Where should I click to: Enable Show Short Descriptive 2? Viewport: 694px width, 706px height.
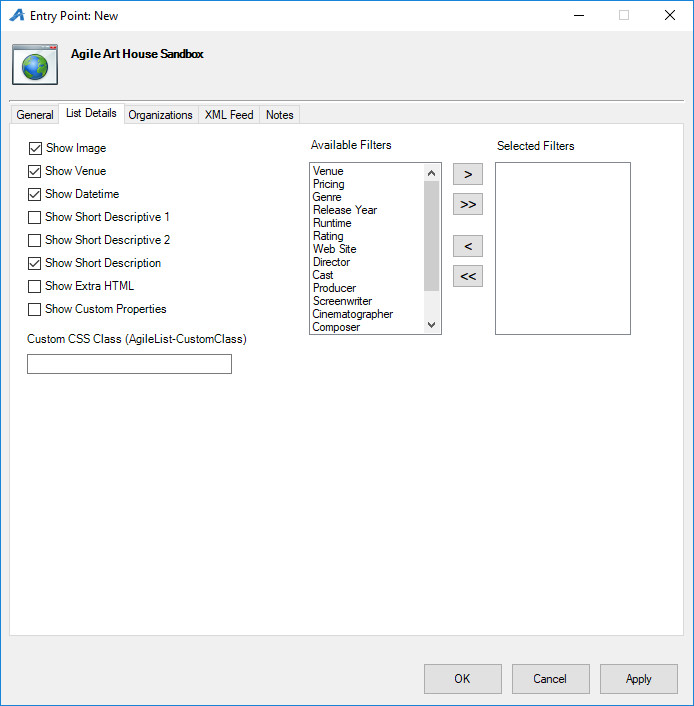[35, 240]
